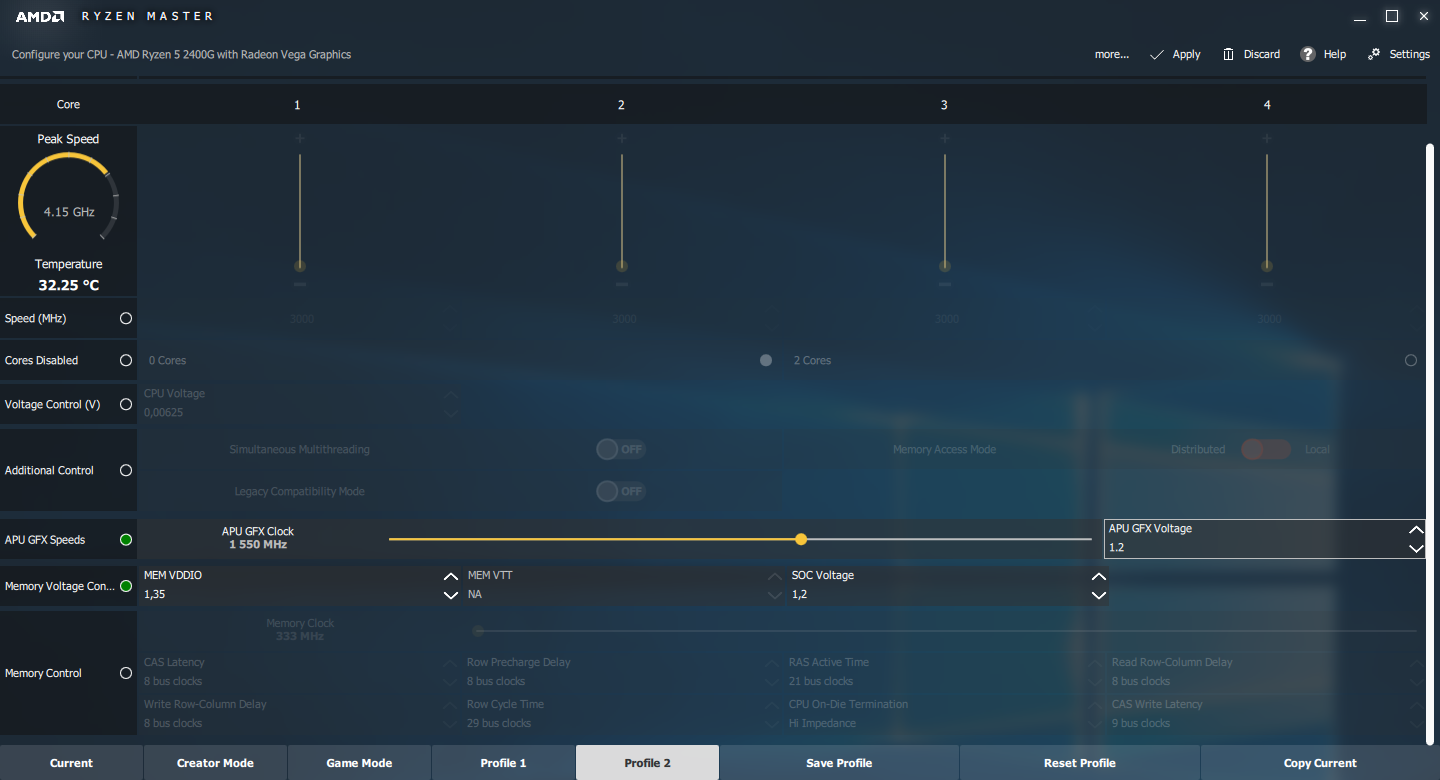The image size is (1440, 780).
Task: Click Memory Clock slider handle
Action: [x=478, y=631]
